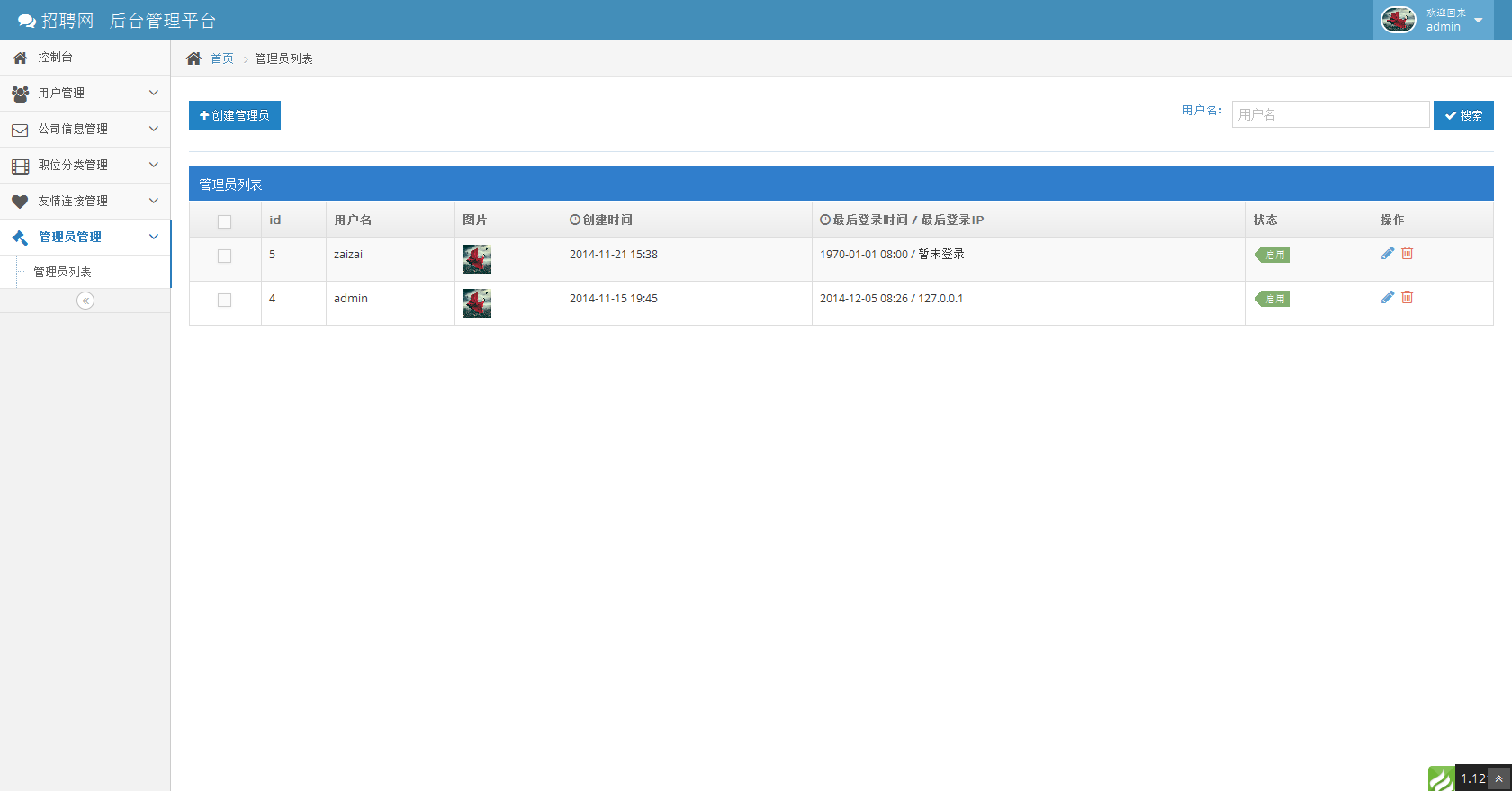Click the 搜索 search button

tap(1463, 115)
